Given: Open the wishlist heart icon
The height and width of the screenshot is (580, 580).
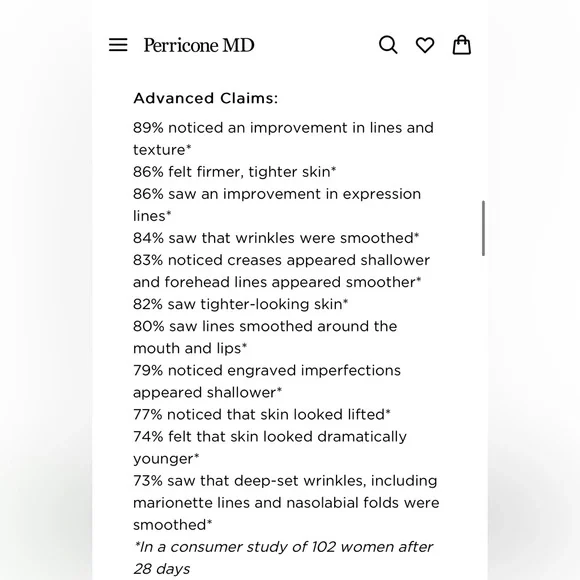Looking at the screenshot, I should pyautogui.click(x=425, y=45).
